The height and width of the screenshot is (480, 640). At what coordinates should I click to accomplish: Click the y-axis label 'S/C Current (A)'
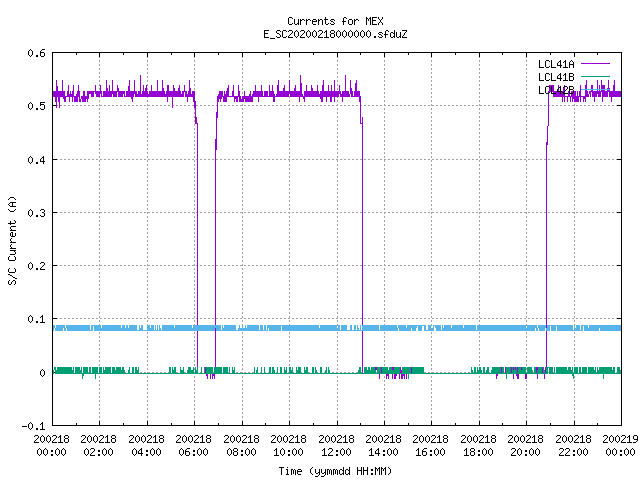(12, 240)
